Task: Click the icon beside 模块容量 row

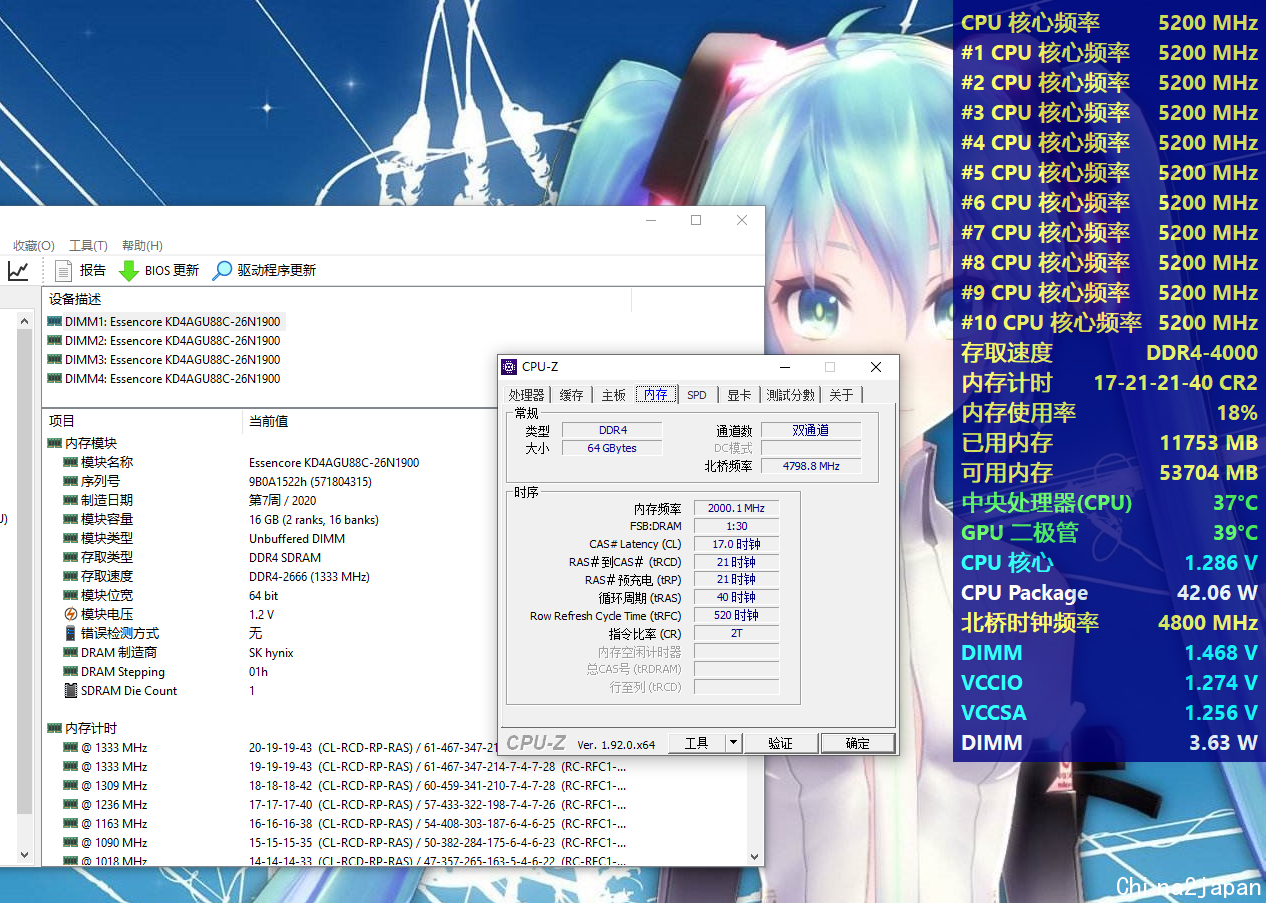Action: (70, 519)
